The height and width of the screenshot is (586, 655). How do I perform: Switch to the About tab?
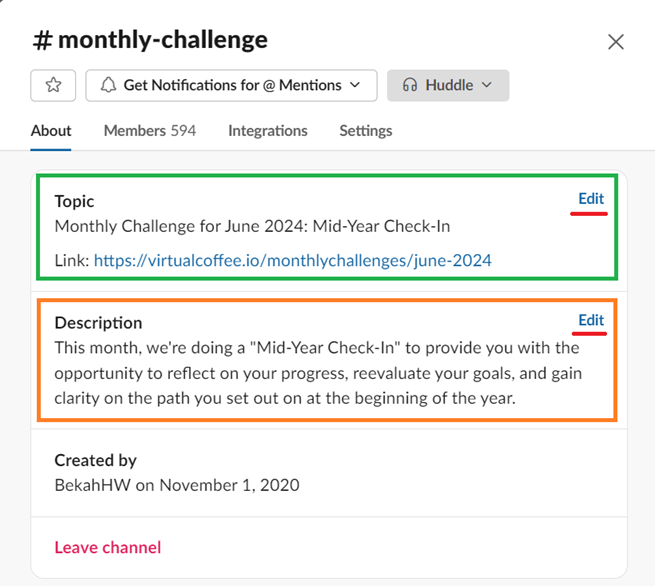[x=51, y=131]
